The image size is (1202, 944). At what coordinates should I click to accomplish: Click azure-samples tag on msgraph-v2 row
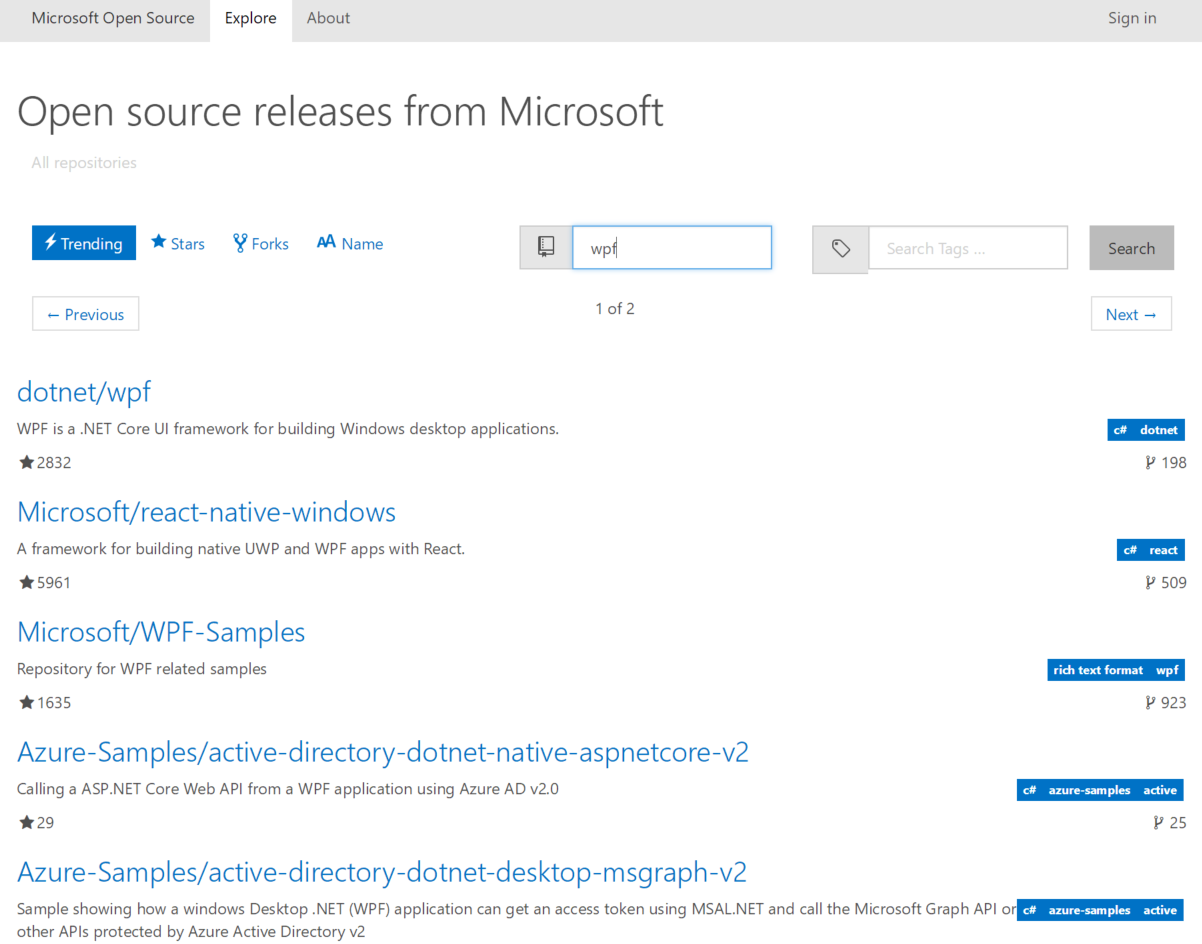coord(1089,910)
